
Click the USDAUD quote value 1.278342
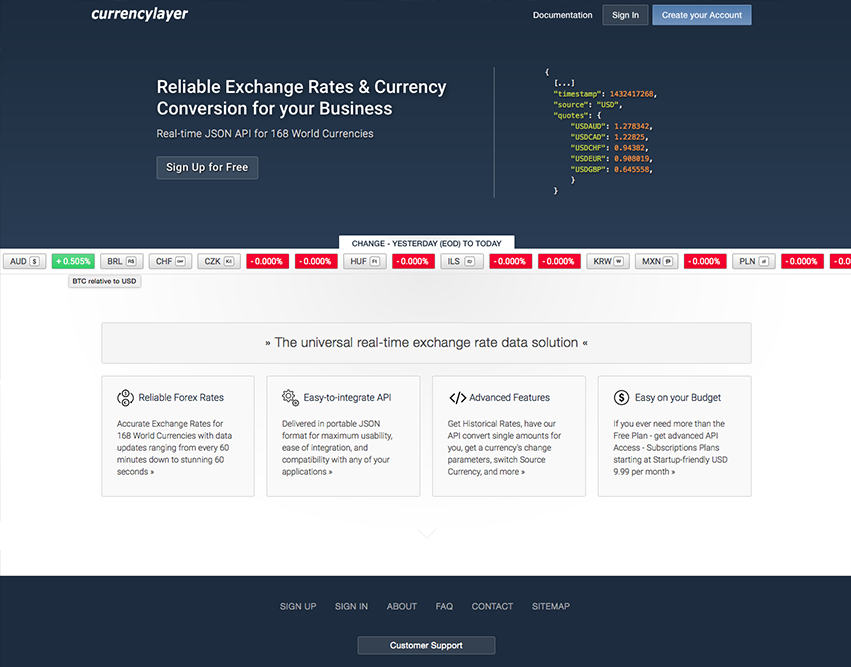pos(632,126)
